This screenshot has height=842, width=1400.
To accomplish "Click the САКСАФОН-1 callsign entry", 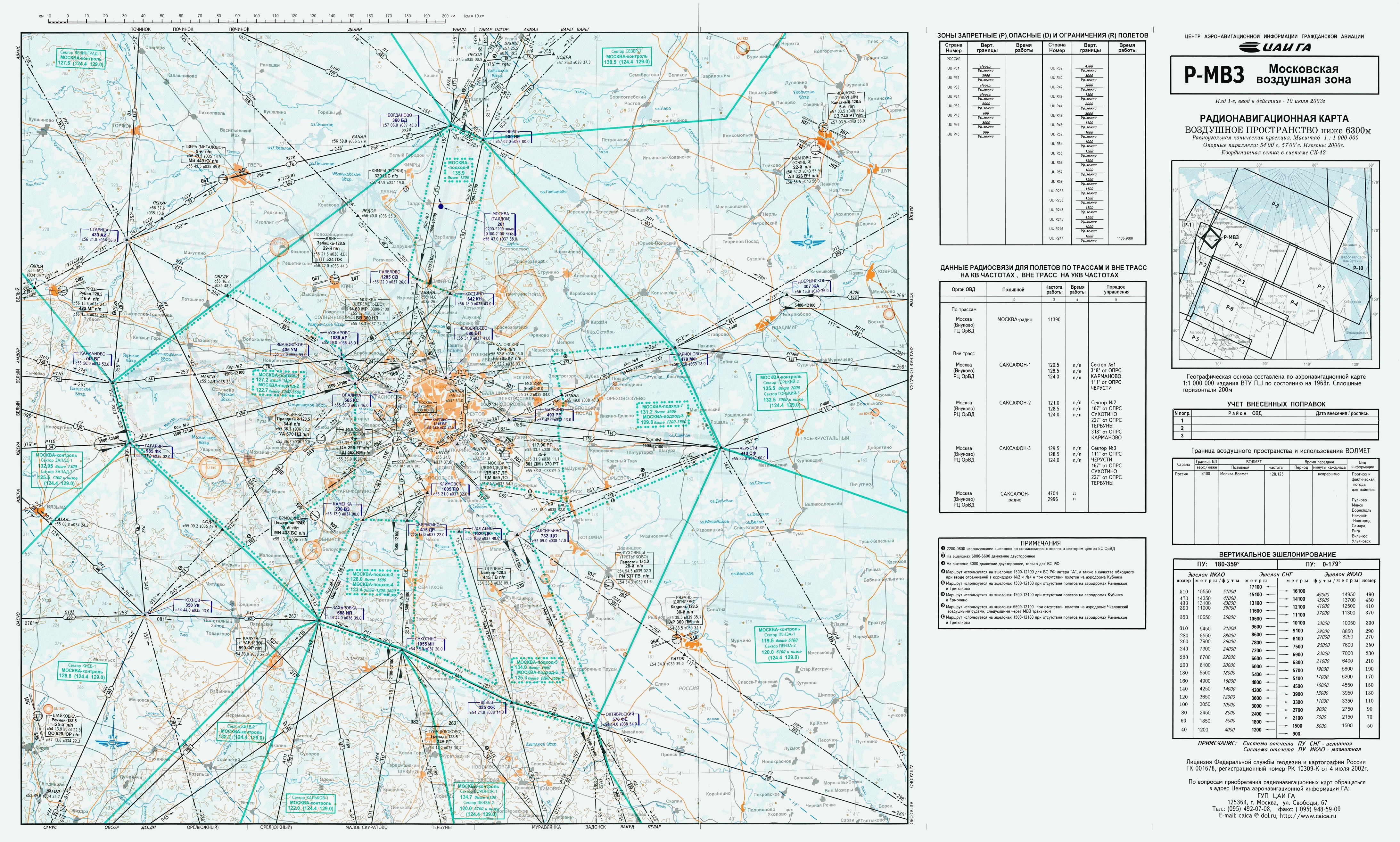I will pyautogui.click(x=1015, y=365).
